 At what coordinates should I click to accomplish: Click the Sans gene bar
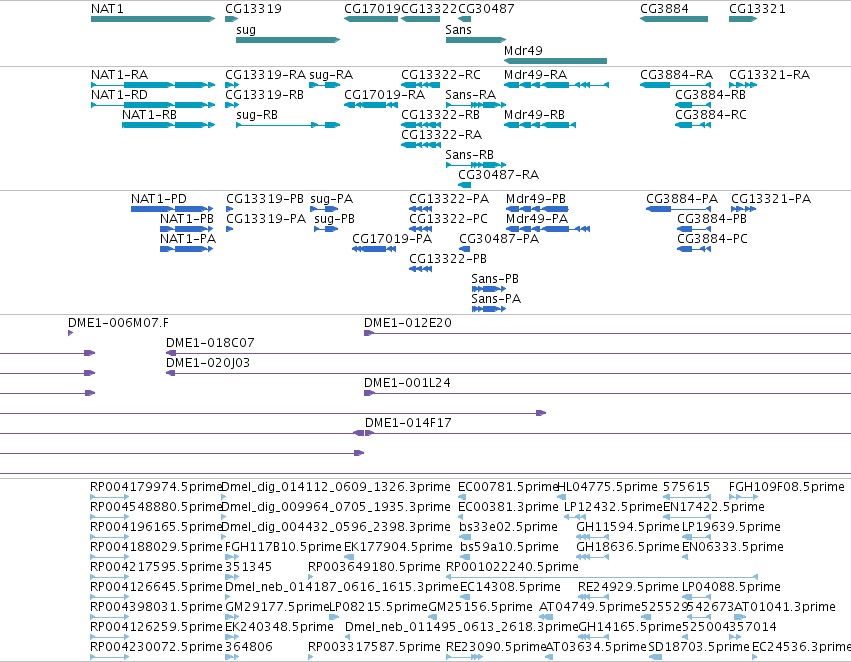(x=476, y=40)
